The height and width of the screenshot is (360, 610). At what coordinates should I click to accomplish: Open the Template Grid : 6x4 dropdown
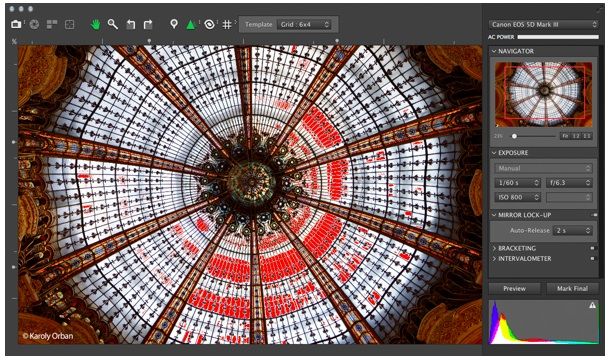(x=304, y=25)
